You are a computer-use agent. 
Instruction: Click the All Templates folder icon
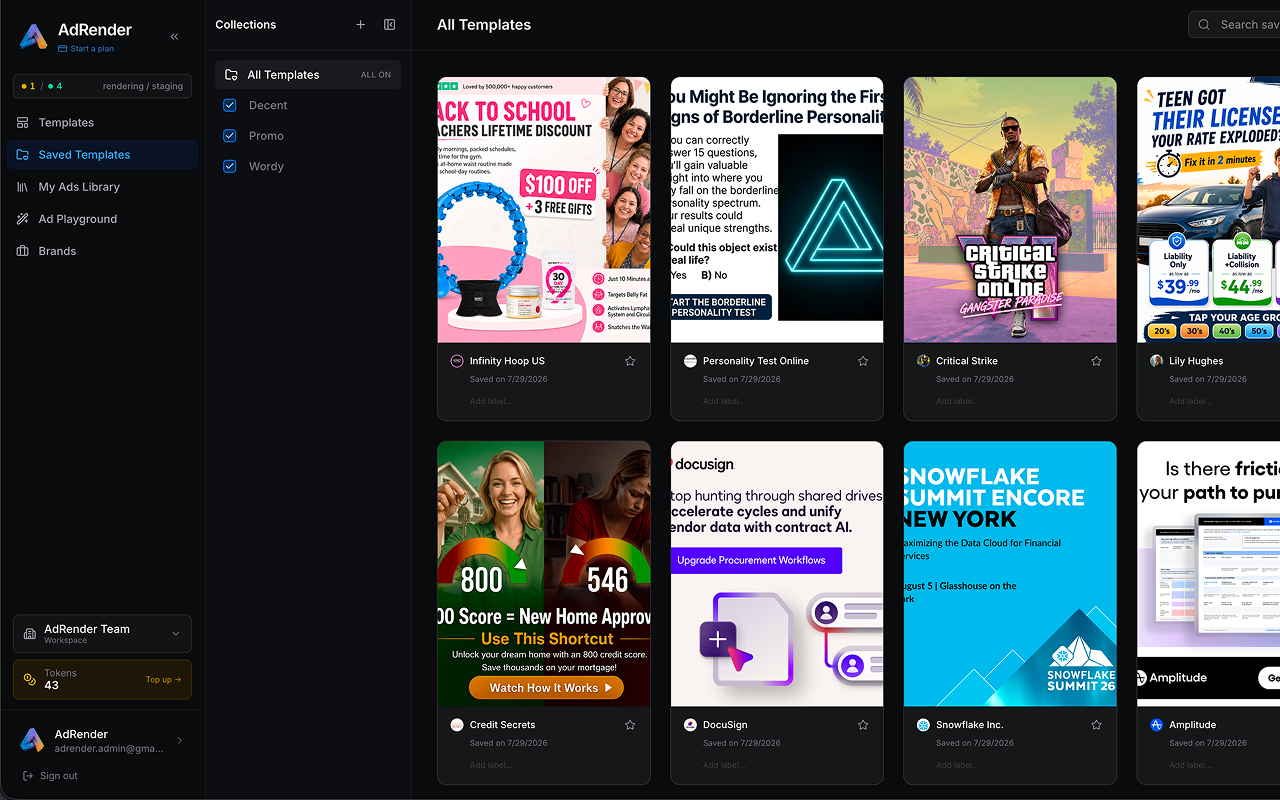231,75
